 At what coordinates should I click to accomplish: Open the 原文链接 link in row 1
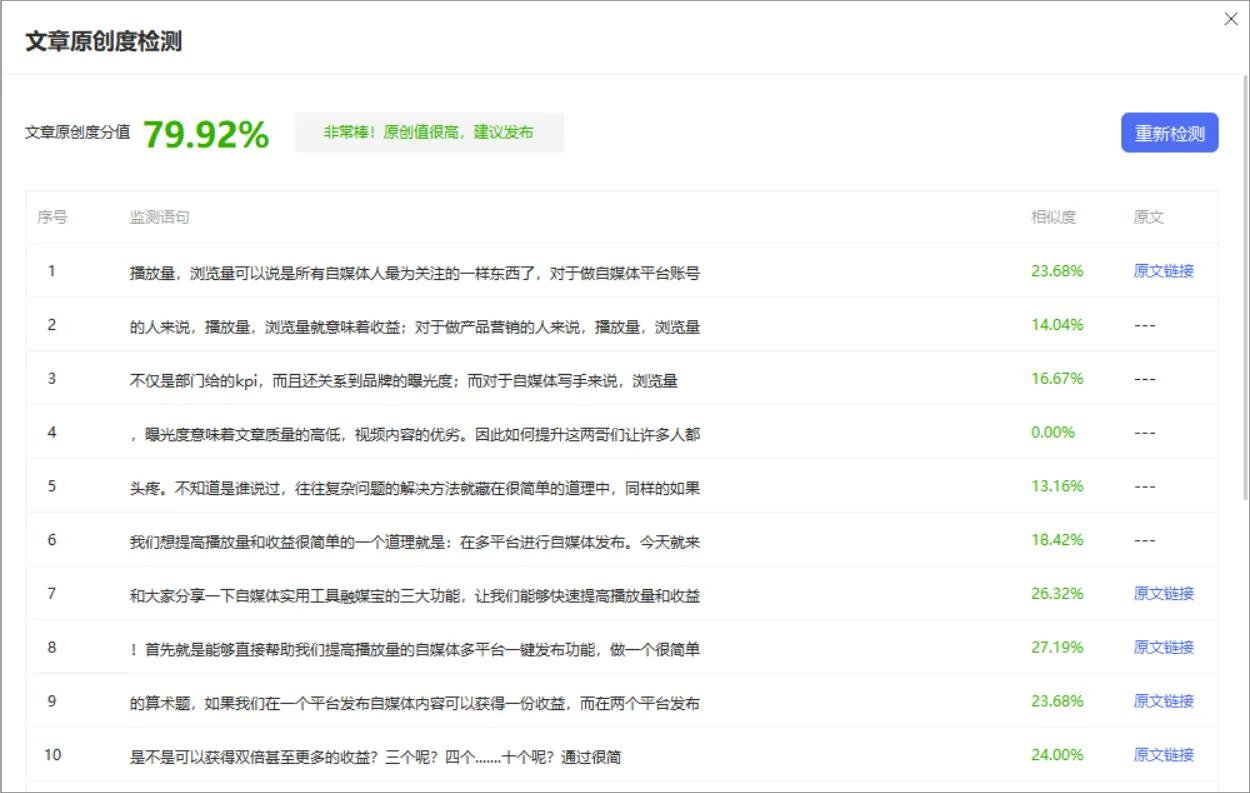click(x=1162, y=270)
